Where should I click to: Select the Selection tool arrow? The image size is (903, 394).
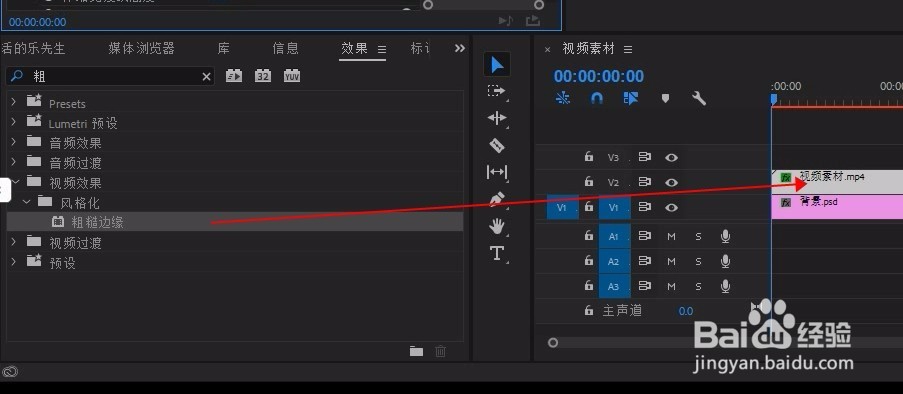(x=497, y=65)
